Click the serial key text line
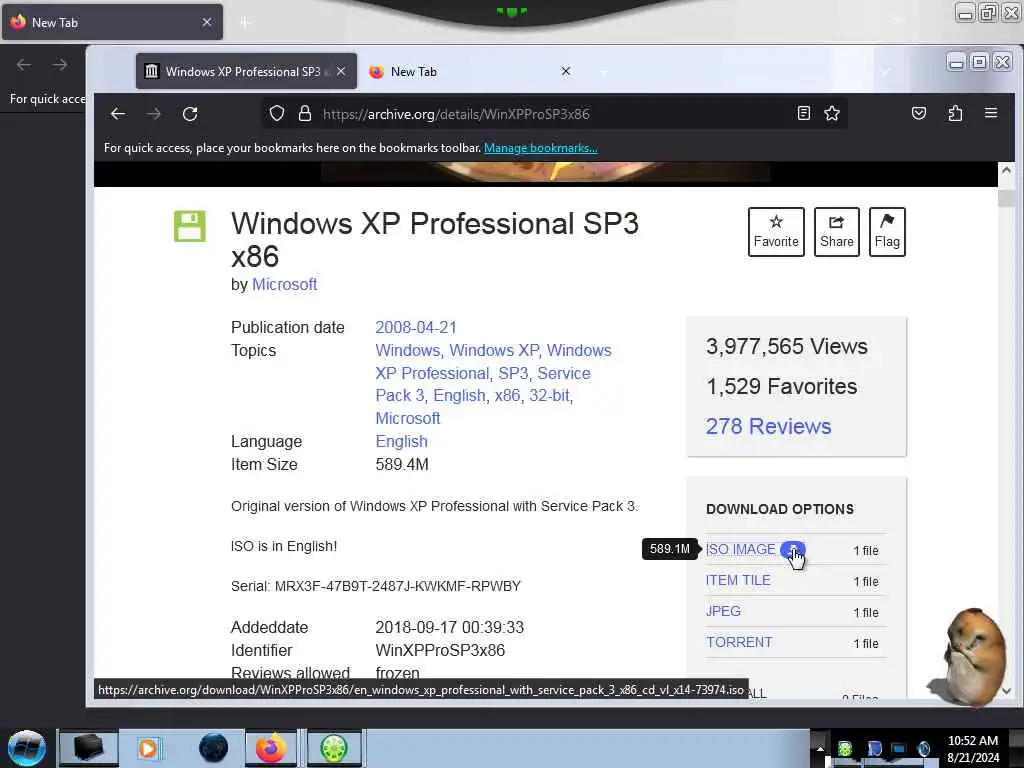1024x768 pixels. tap(376, 586)
